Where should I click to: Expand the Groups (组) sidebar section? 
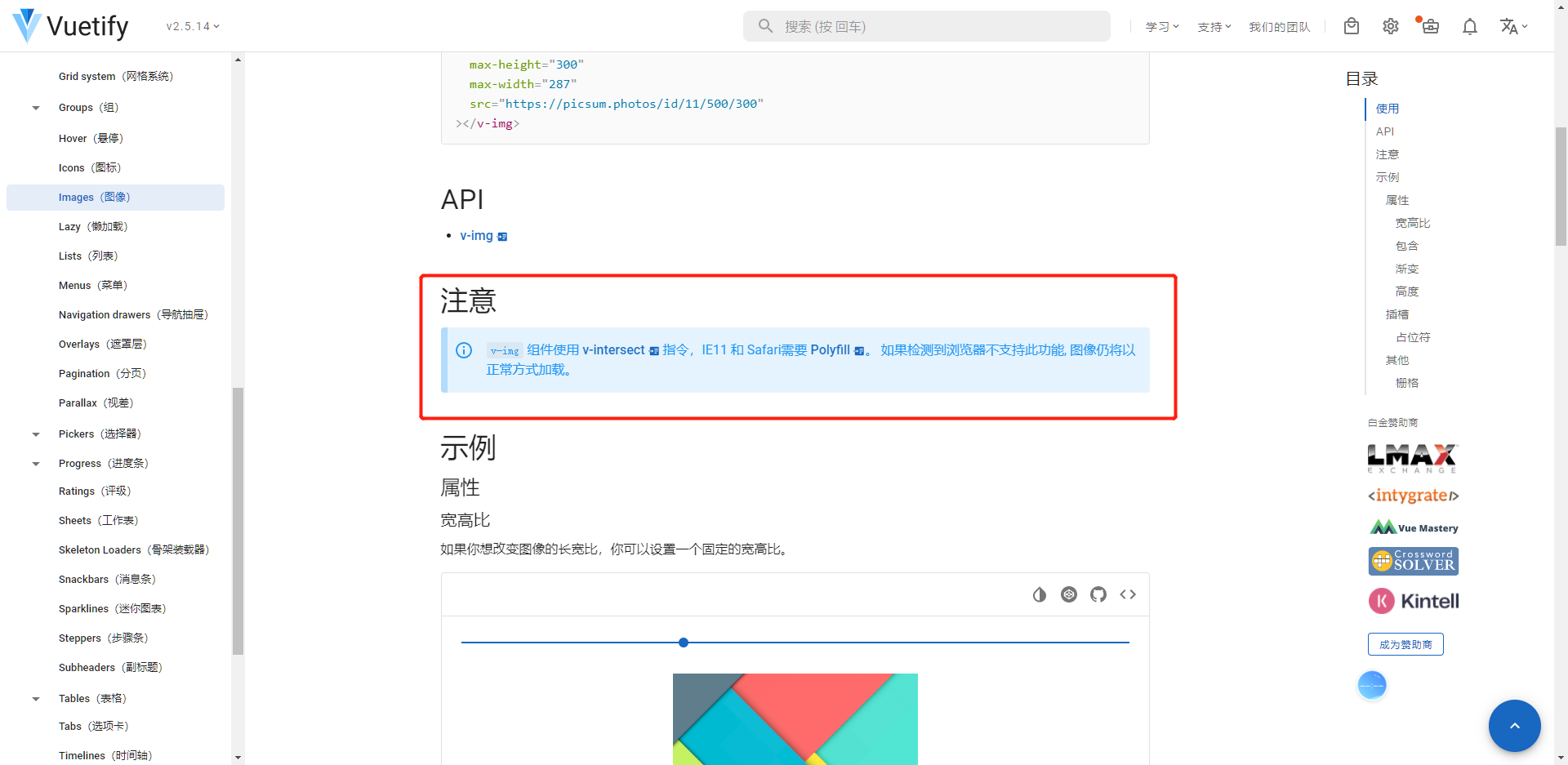coord(36,108)
